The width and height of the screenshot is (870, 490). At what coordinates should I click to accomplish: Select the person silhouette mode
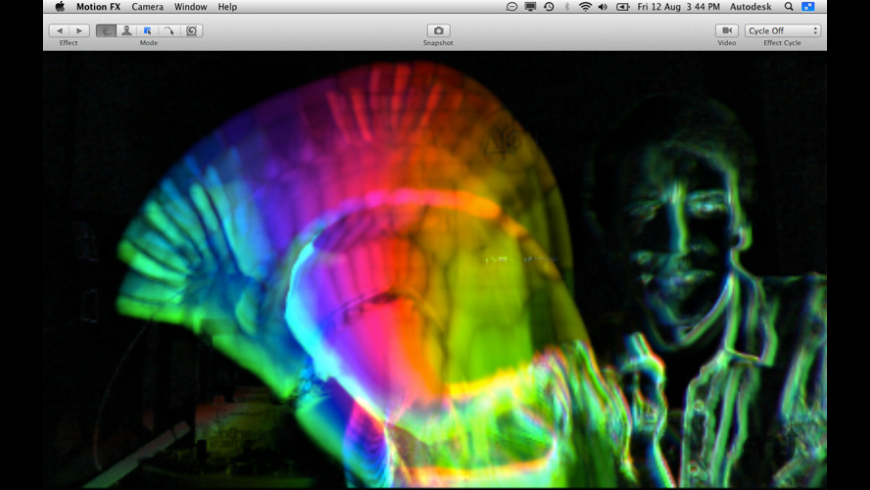pyautogui.click(x=127, y=31)
